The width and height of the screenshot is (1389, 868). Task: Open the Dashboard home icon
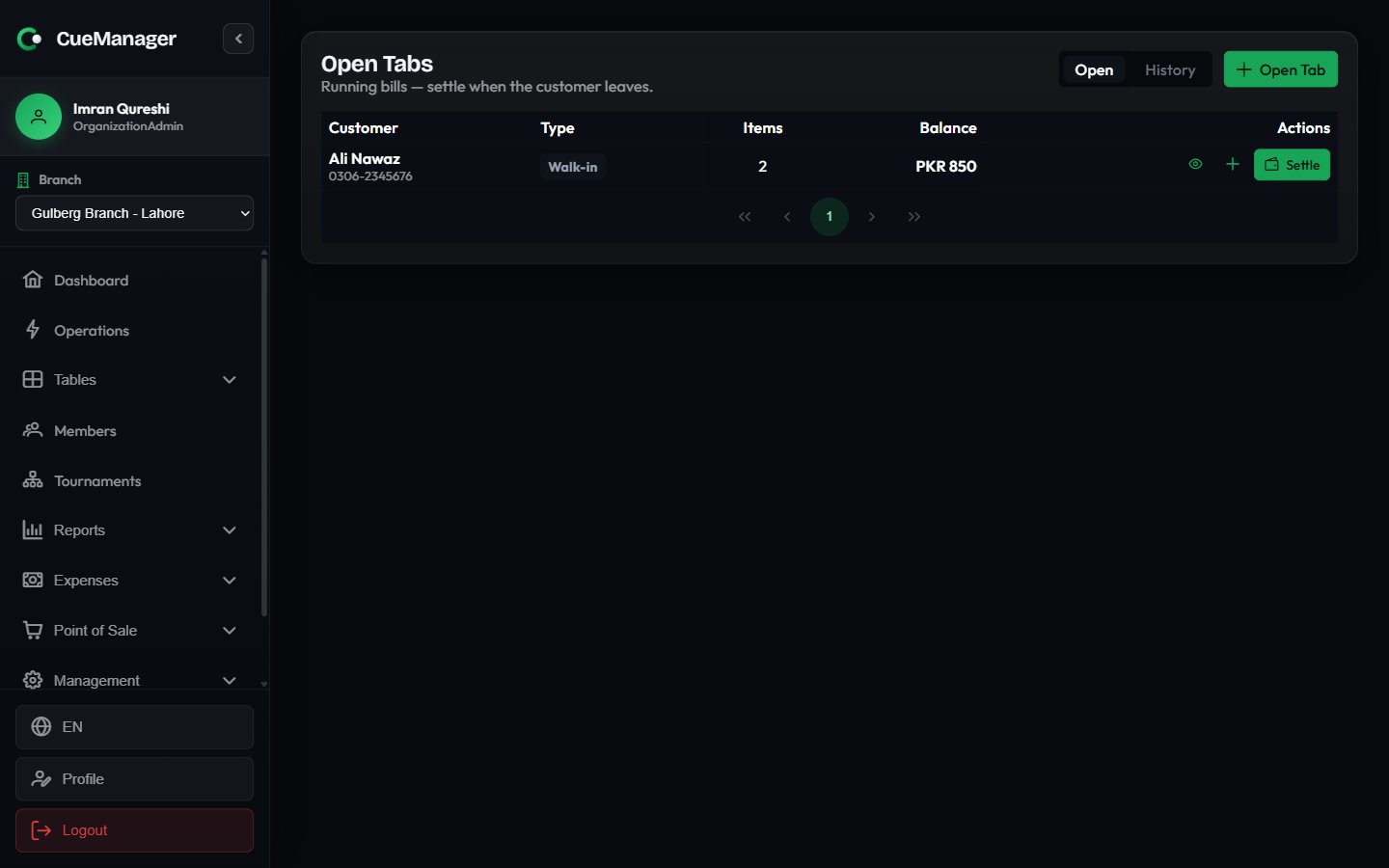click(33, 280)
